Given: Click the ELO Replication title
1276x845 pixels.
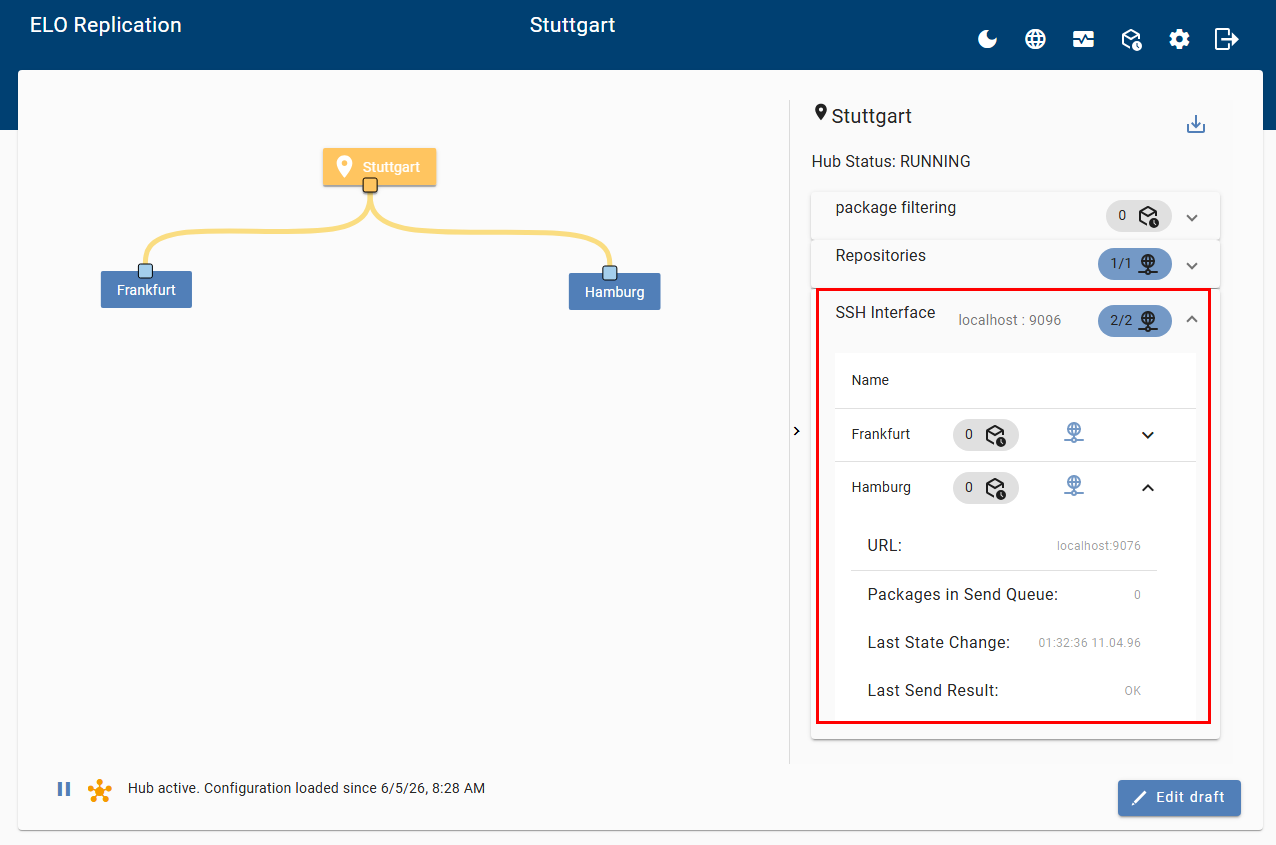Looking at the screenshot, I should pos(106,25).
